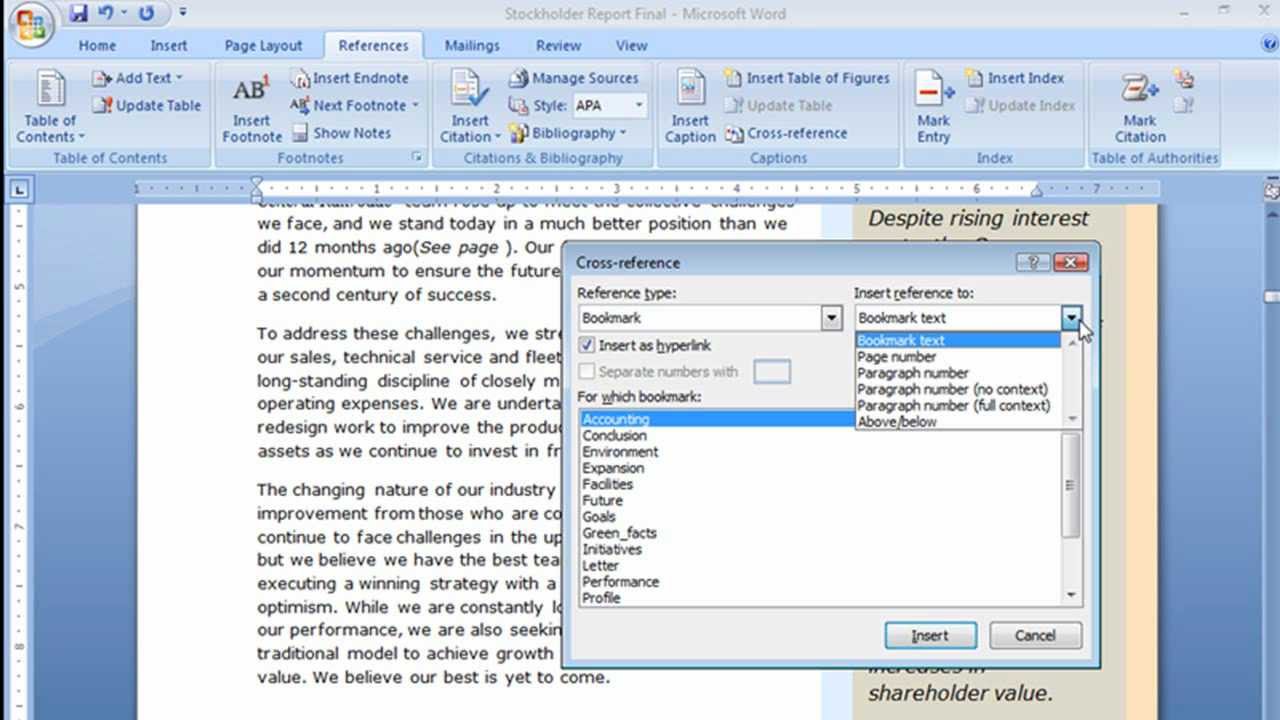Image resolution: width=1280 pixels, height=720 pixels.
Task: Click Show Notes
Action: tap(341, 133)
